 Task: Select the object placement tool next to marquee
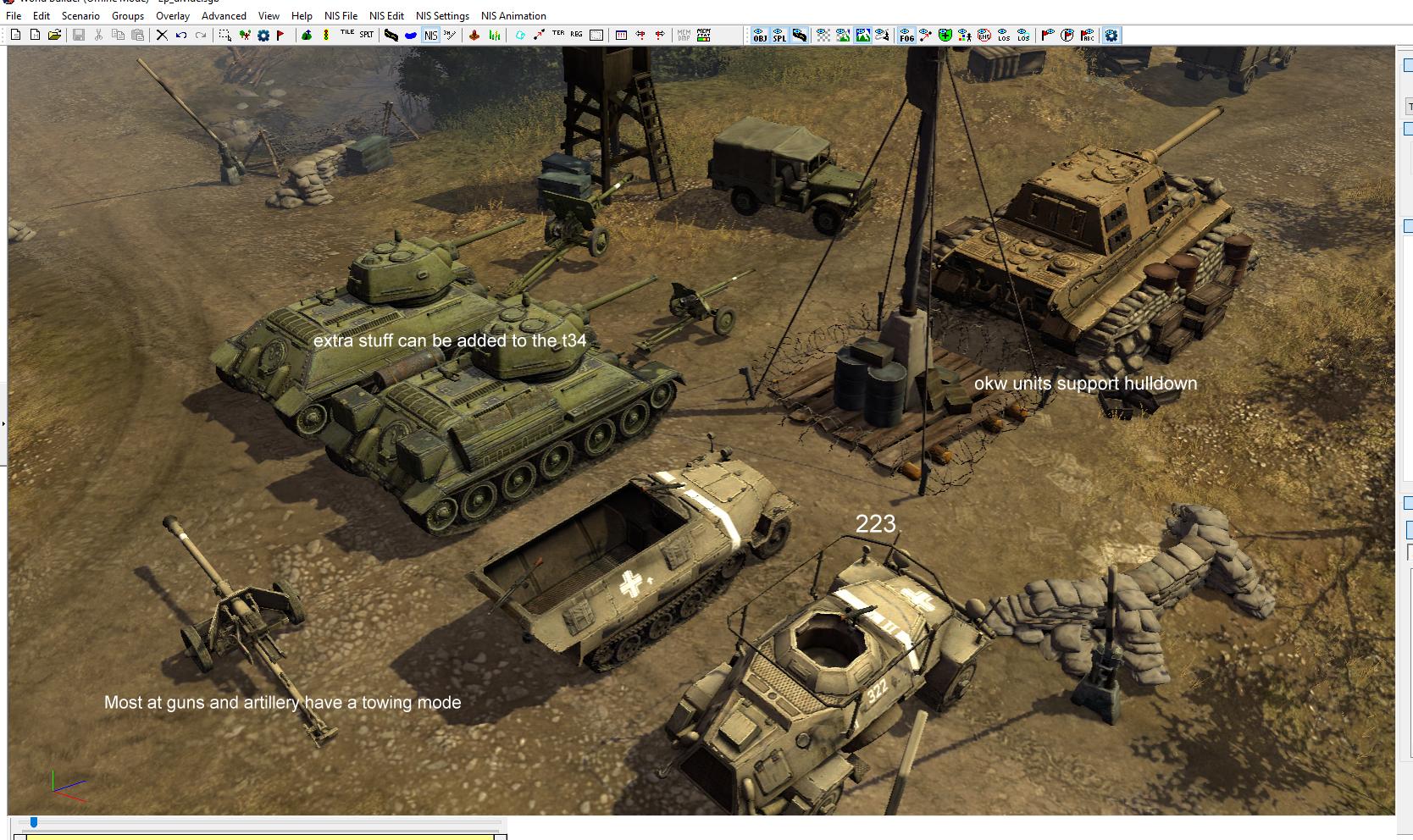[245, 35]
